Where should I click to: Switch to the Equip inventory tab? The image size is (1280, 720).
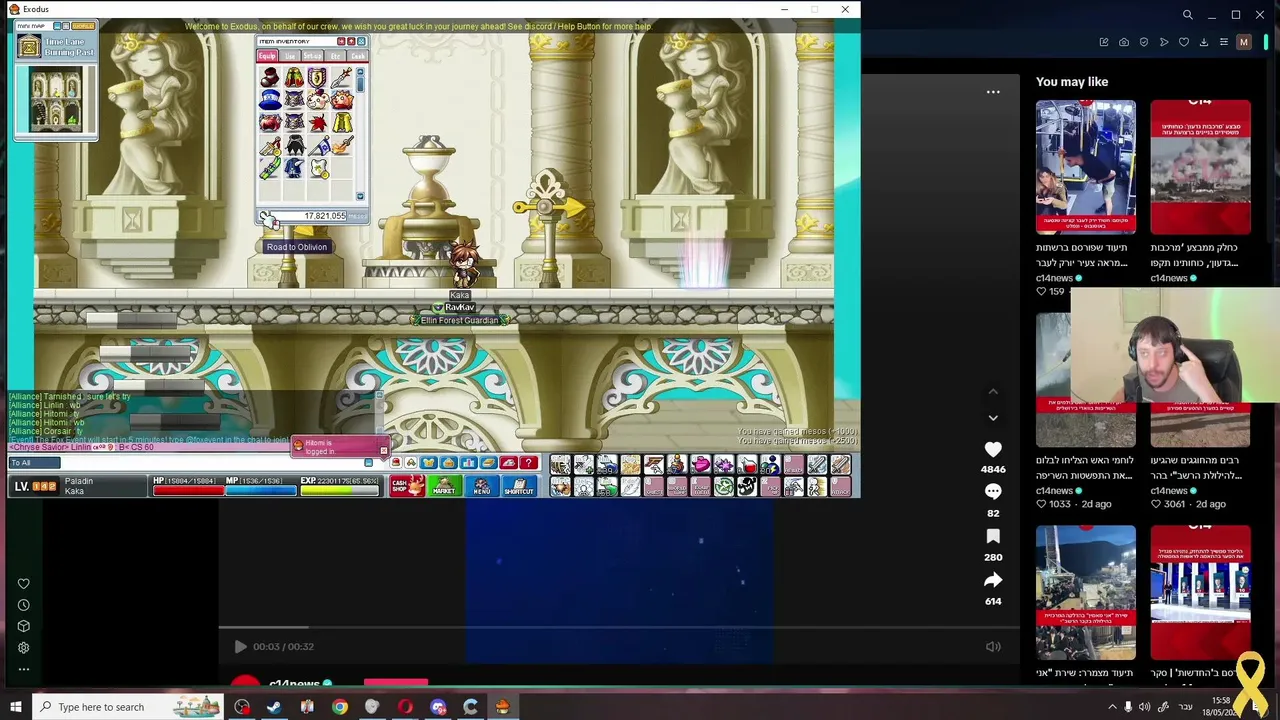coord(267,56)
